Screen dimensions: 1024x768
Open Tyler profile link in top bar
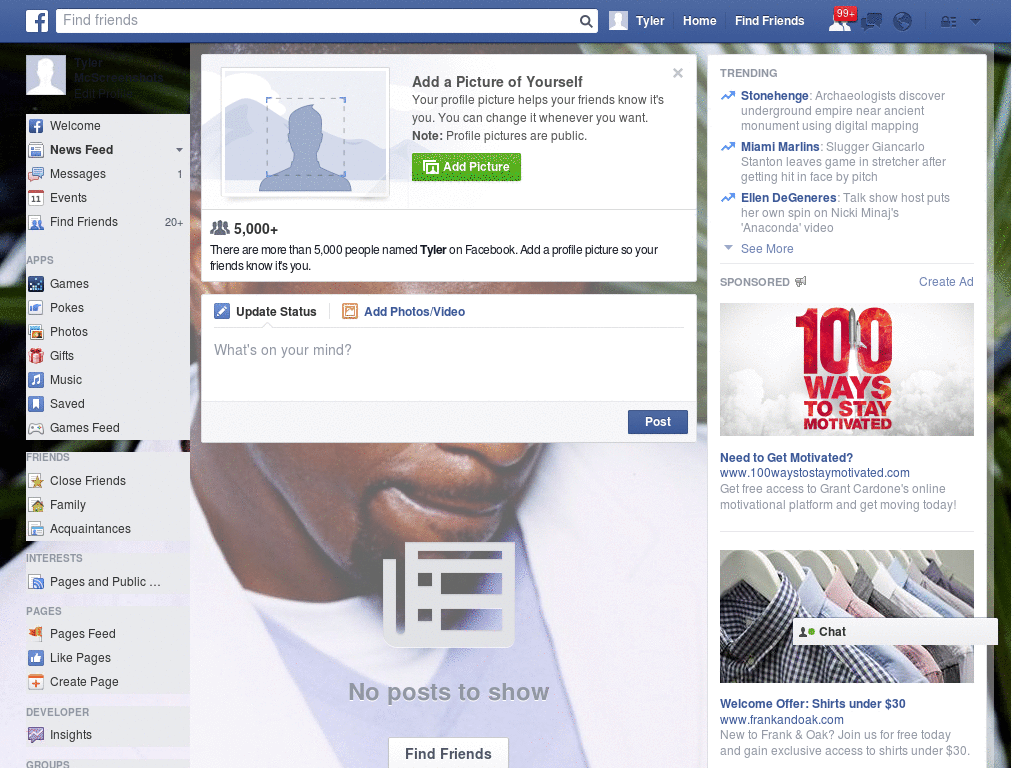pyautogui.click(x=650, y=21)
